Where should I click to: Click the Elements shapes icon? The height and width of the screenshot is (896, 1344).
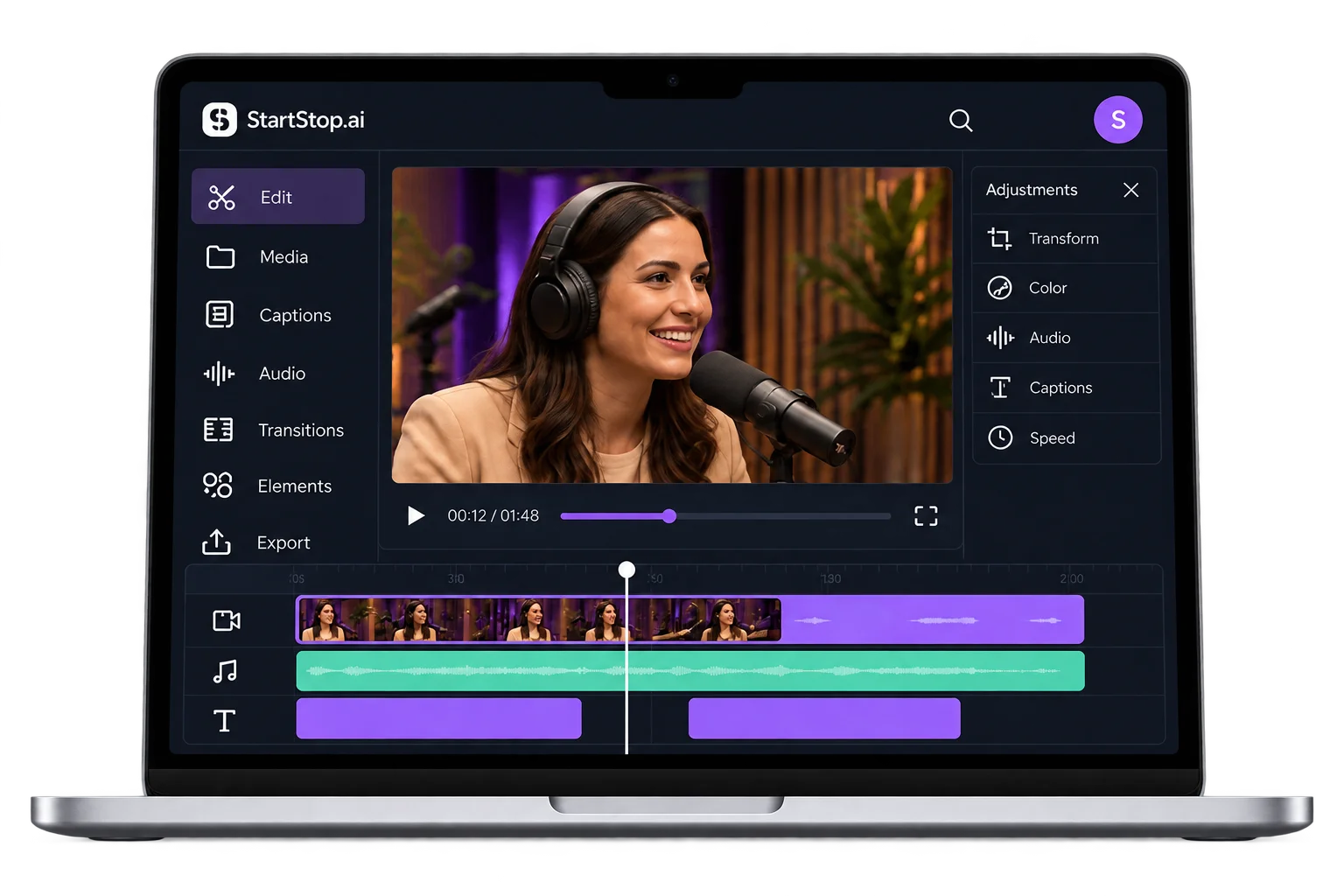pyautogui.click(x=218, y=486)
